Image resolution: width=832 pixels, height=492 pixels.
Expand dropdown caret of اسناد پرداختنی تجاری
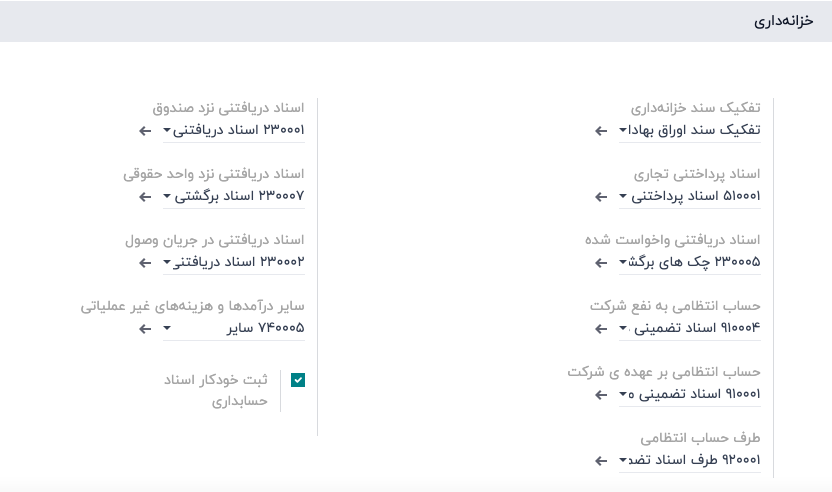pos(623,197)
